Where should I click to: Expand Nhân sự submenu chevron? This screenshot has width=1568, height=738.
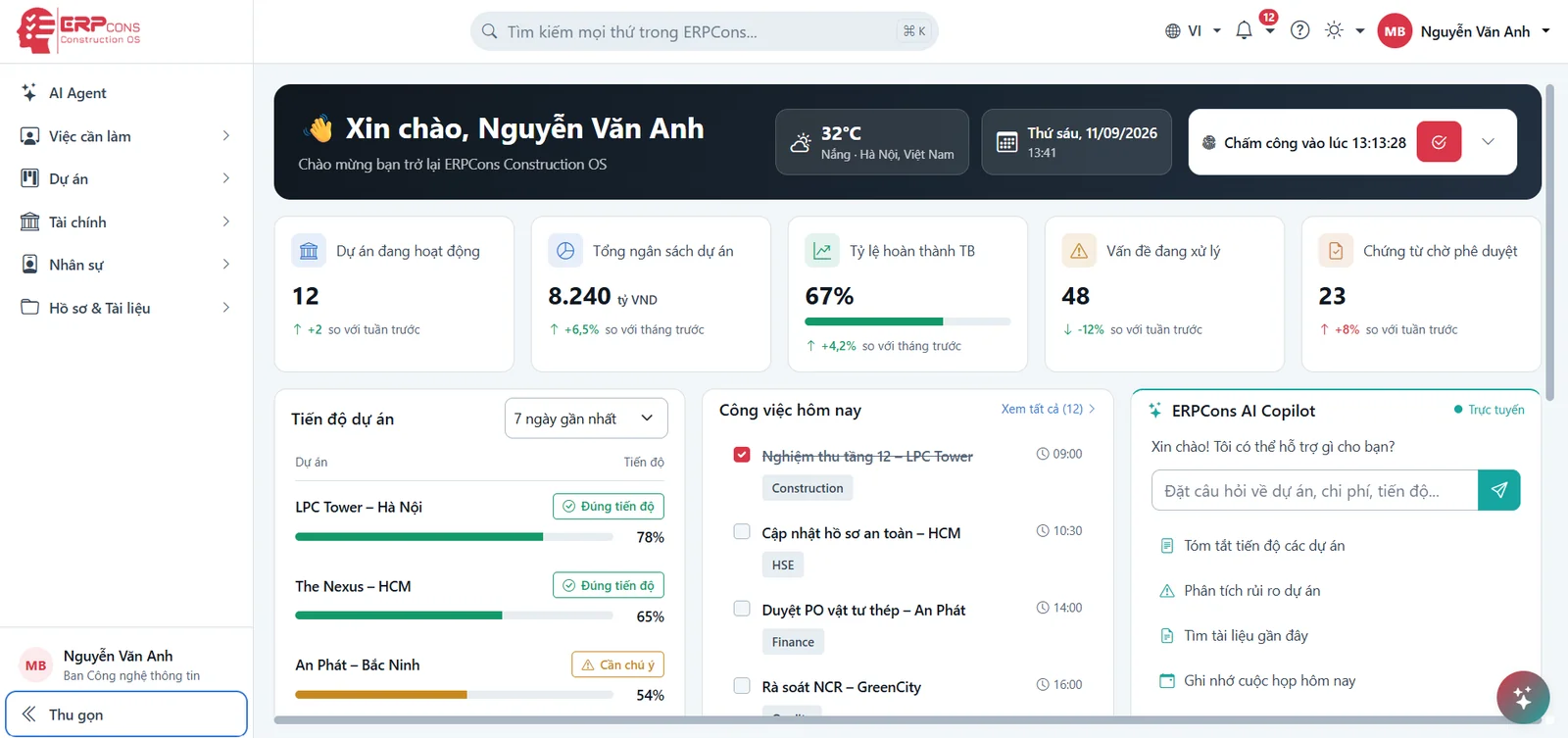pos(225,265)
